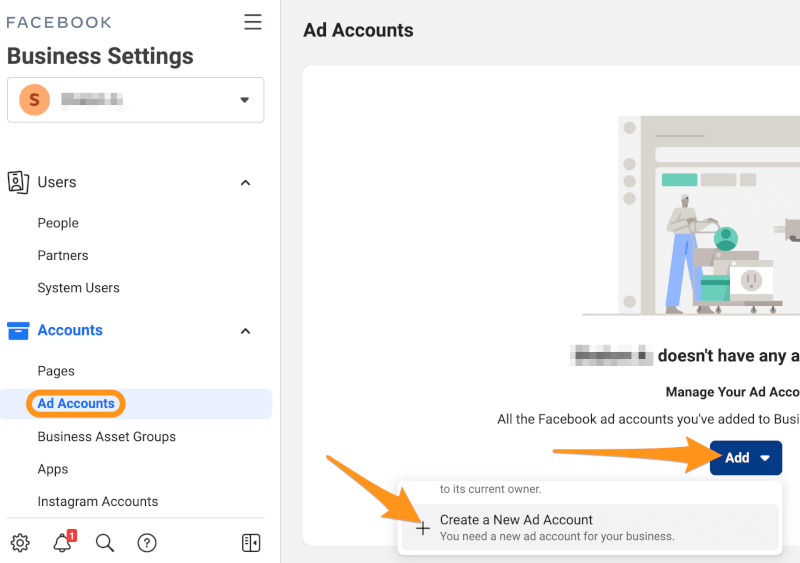Open the help question mark icon
This screenshot has width=800, height=563.
(x=147, y=543)
